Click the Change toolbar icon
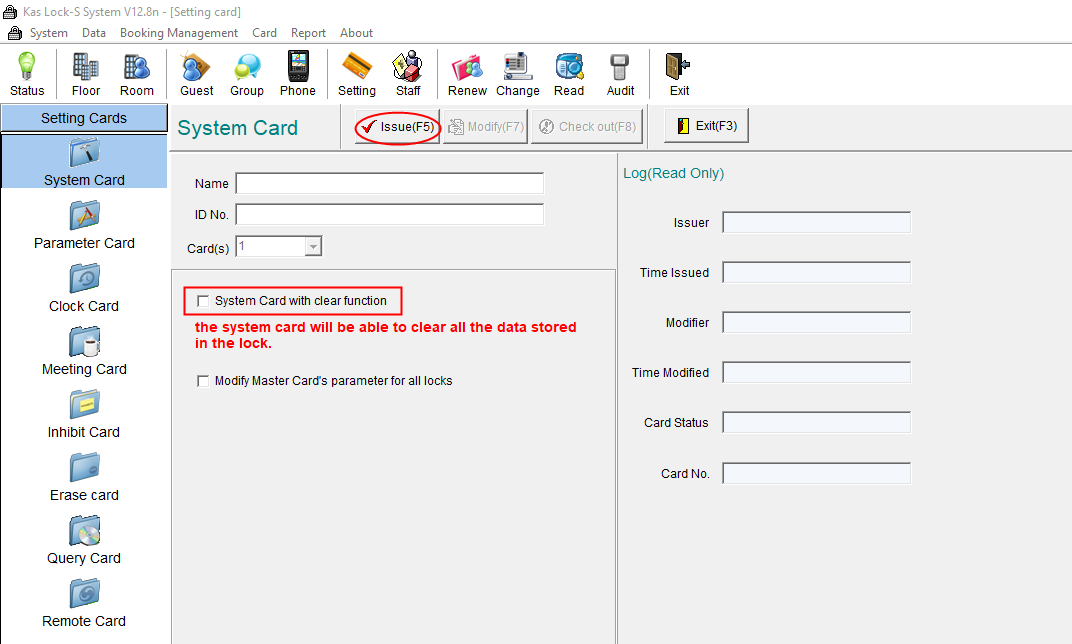The image size is (1072, 644). pos(518,74)
